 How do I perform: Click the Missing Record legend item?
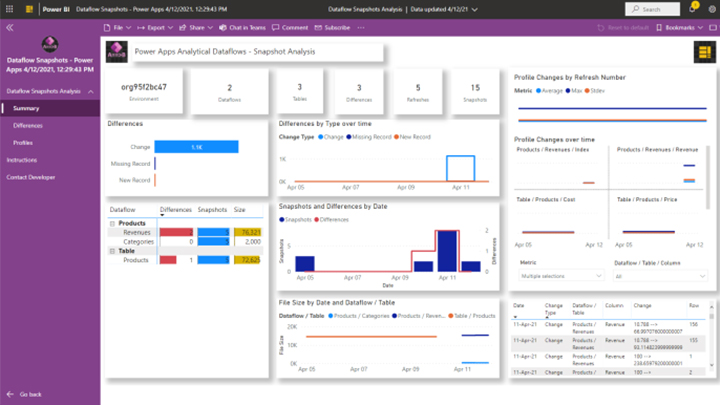[x=369, y=137]
